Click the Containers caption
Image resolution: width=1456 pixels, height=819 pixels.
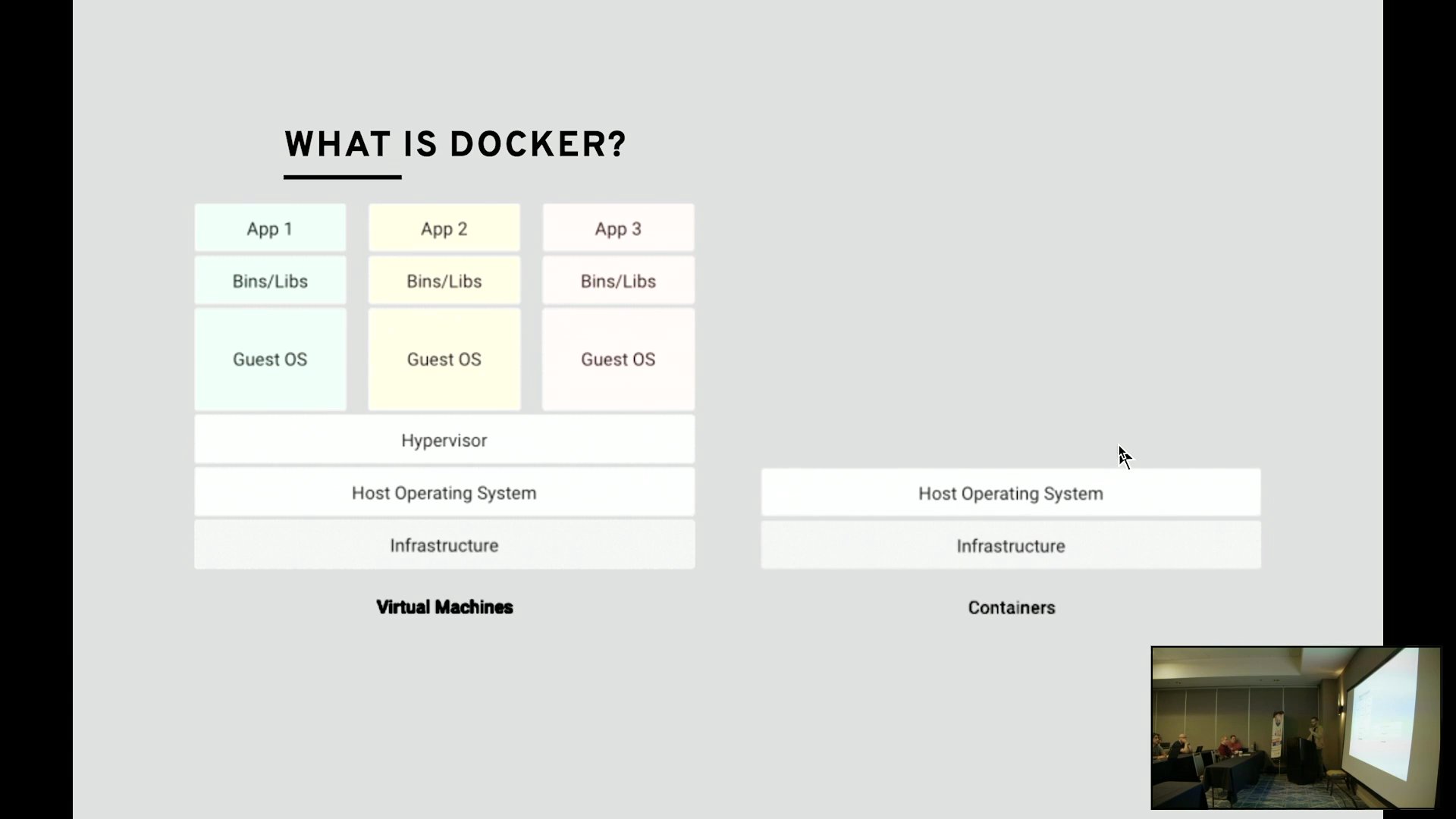[1012, 608]
